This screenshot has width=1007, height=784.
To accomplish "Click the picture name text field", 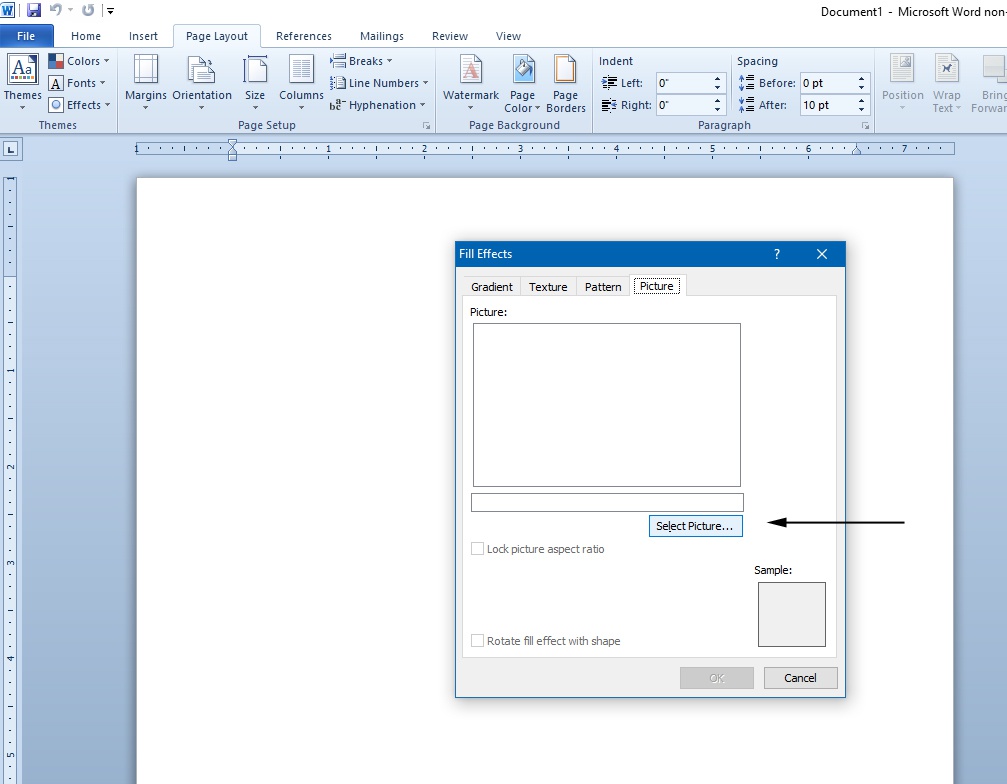I will (x=607, y=502).
